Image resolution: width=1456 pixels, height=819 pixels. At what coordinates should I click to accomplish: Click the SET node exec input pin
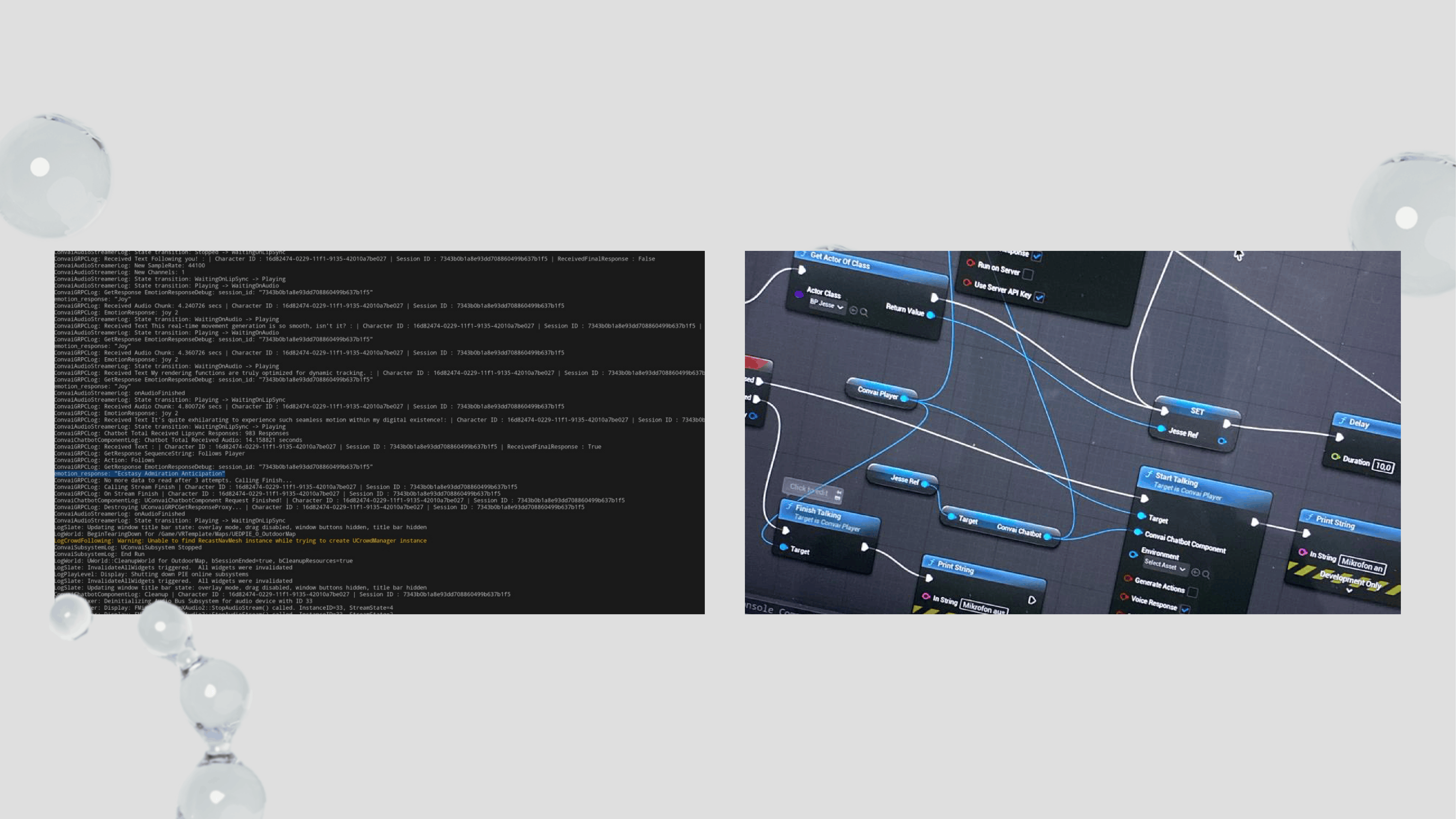(1164, 410)
